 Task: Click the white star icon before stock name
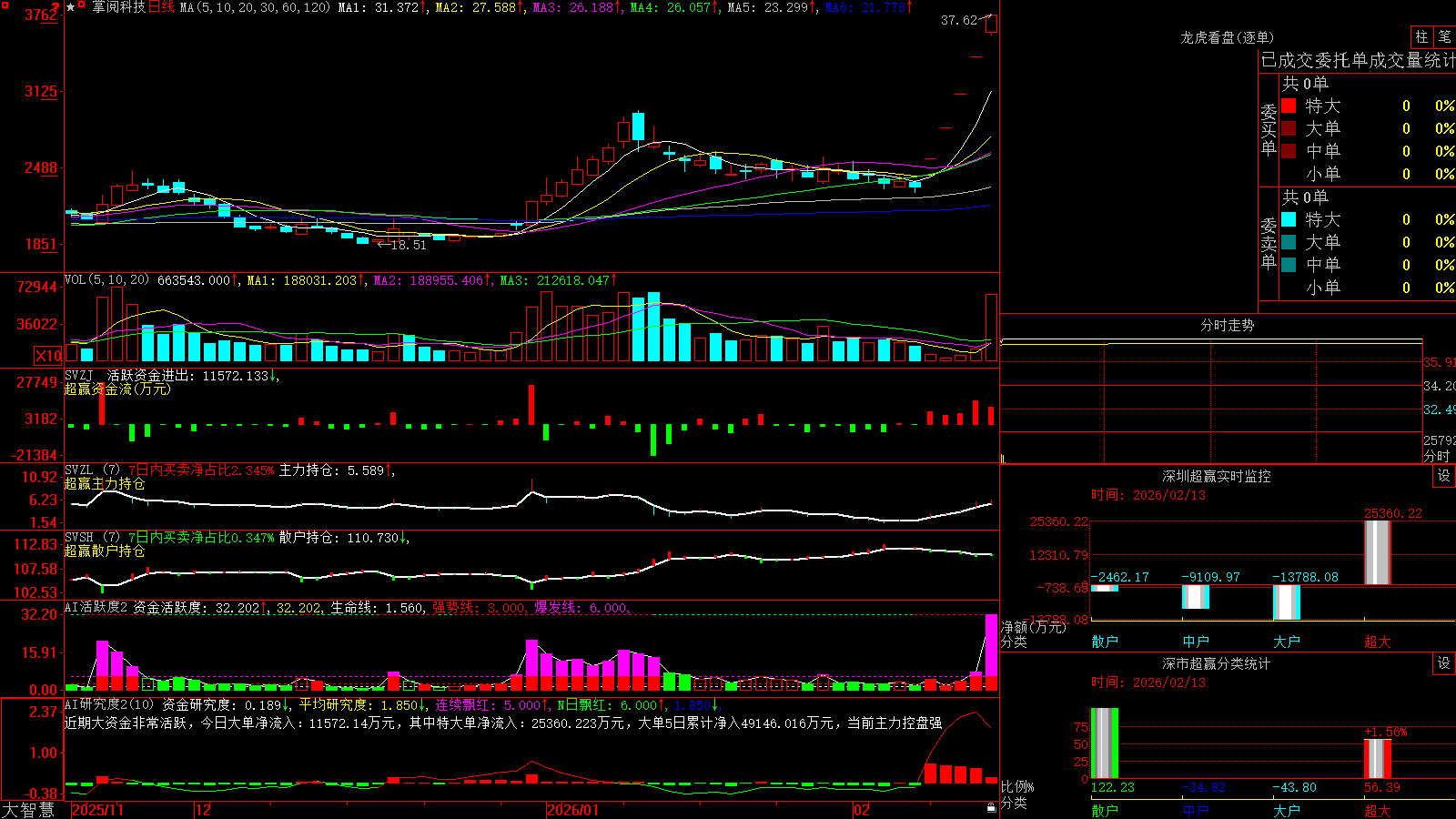(x=70, y=7)
